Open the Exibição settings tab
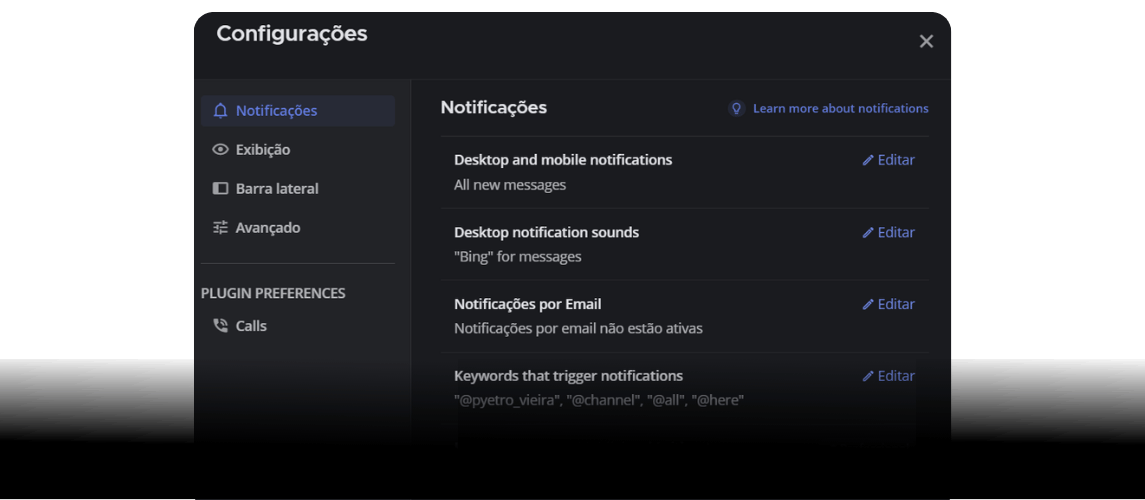The image size is (1145, 500). coord(262,150)
